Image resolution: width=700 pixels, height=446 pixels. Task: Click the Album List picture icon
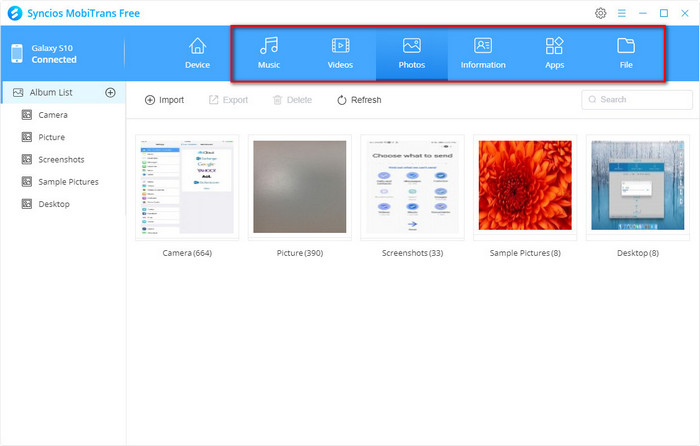[18, 92]
